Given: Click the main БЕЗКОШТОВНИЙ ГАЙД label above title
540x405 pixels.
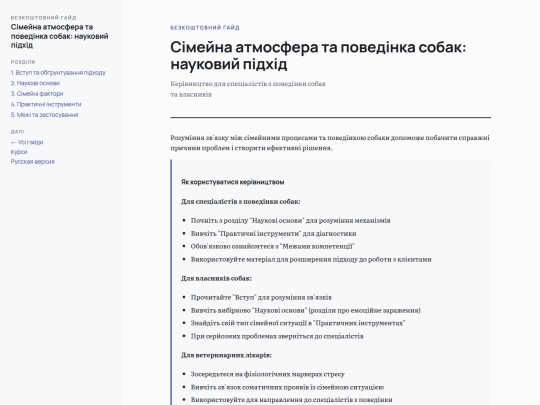Looking at the screenshot, I should coord(205,28).
